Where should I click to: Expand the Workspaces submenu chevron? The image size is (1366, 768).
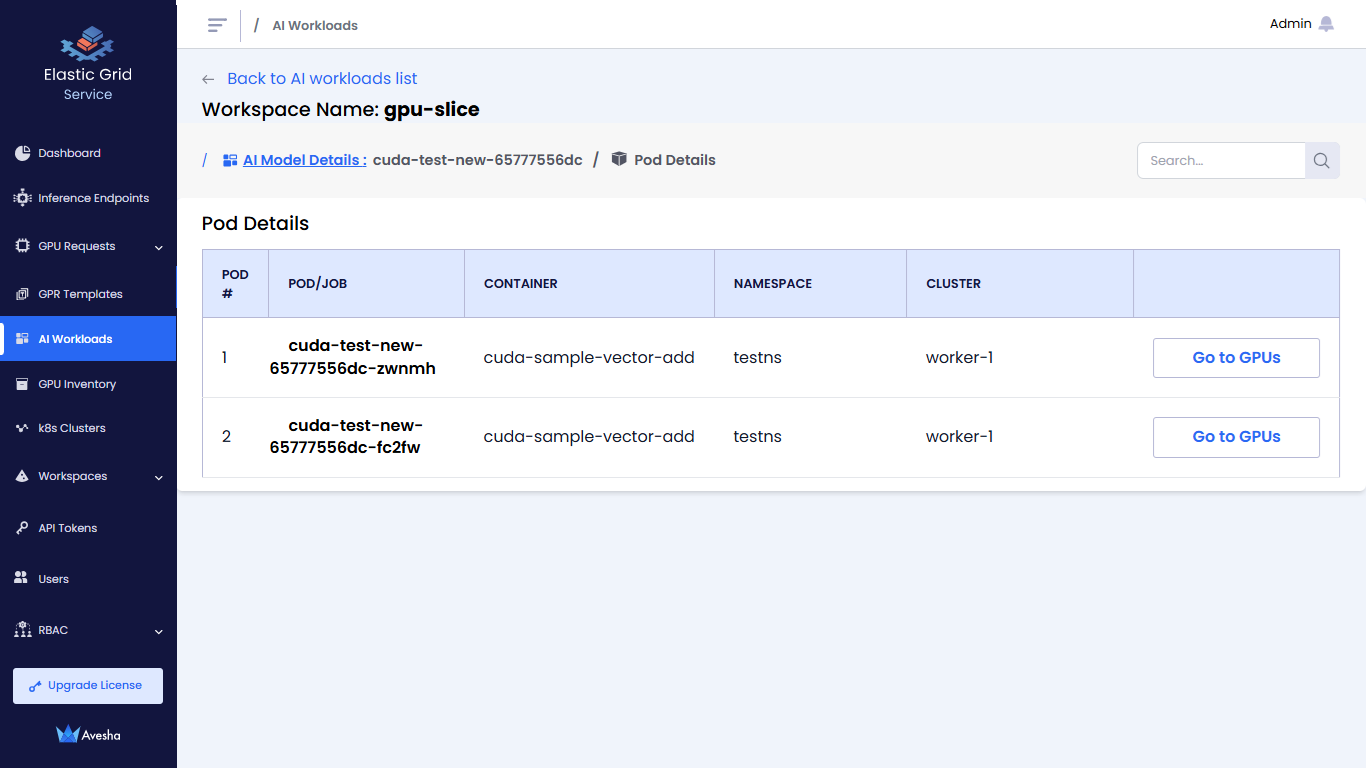tap(158, 477)
